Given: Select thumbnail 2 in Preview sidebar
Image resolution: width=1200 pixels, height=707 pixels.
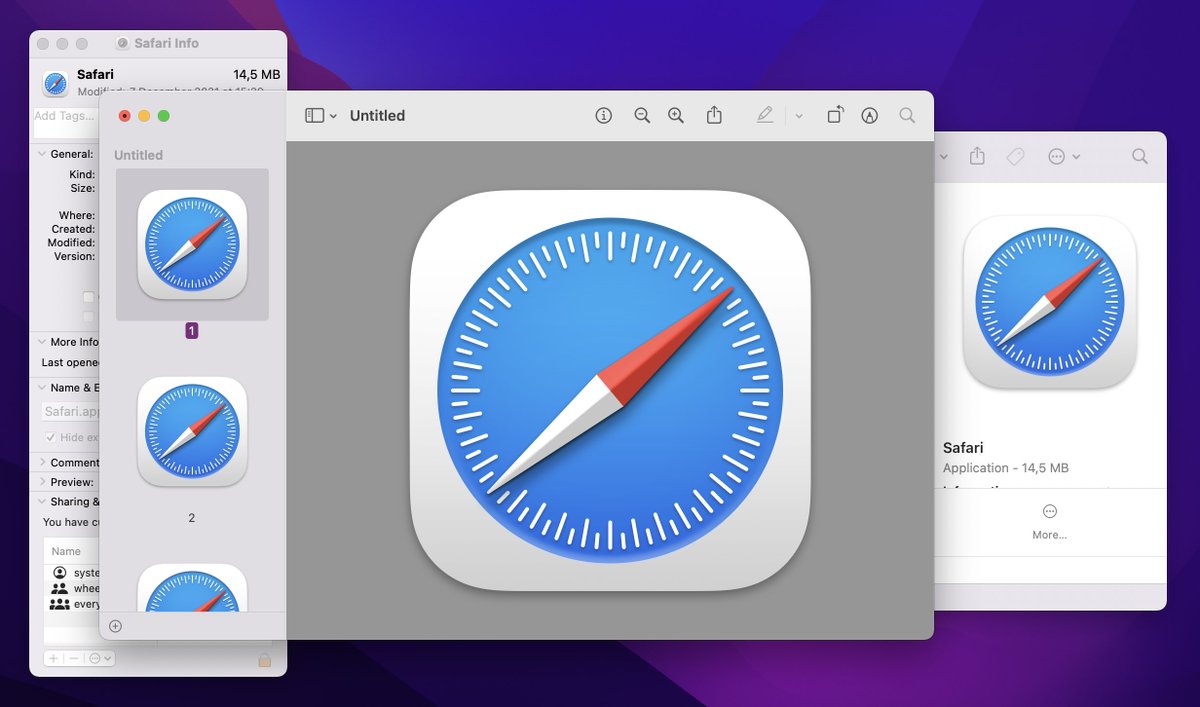Looking at the screenshot, I should pos(192,432).
